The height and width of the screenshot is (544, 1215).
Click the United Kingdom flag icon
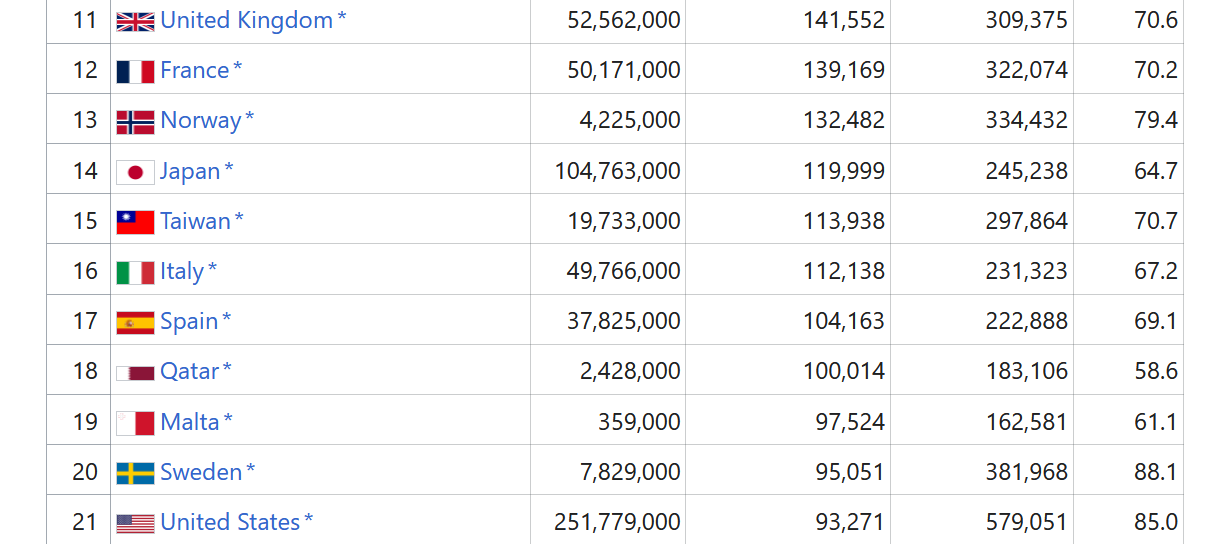[x=135, y=22]
